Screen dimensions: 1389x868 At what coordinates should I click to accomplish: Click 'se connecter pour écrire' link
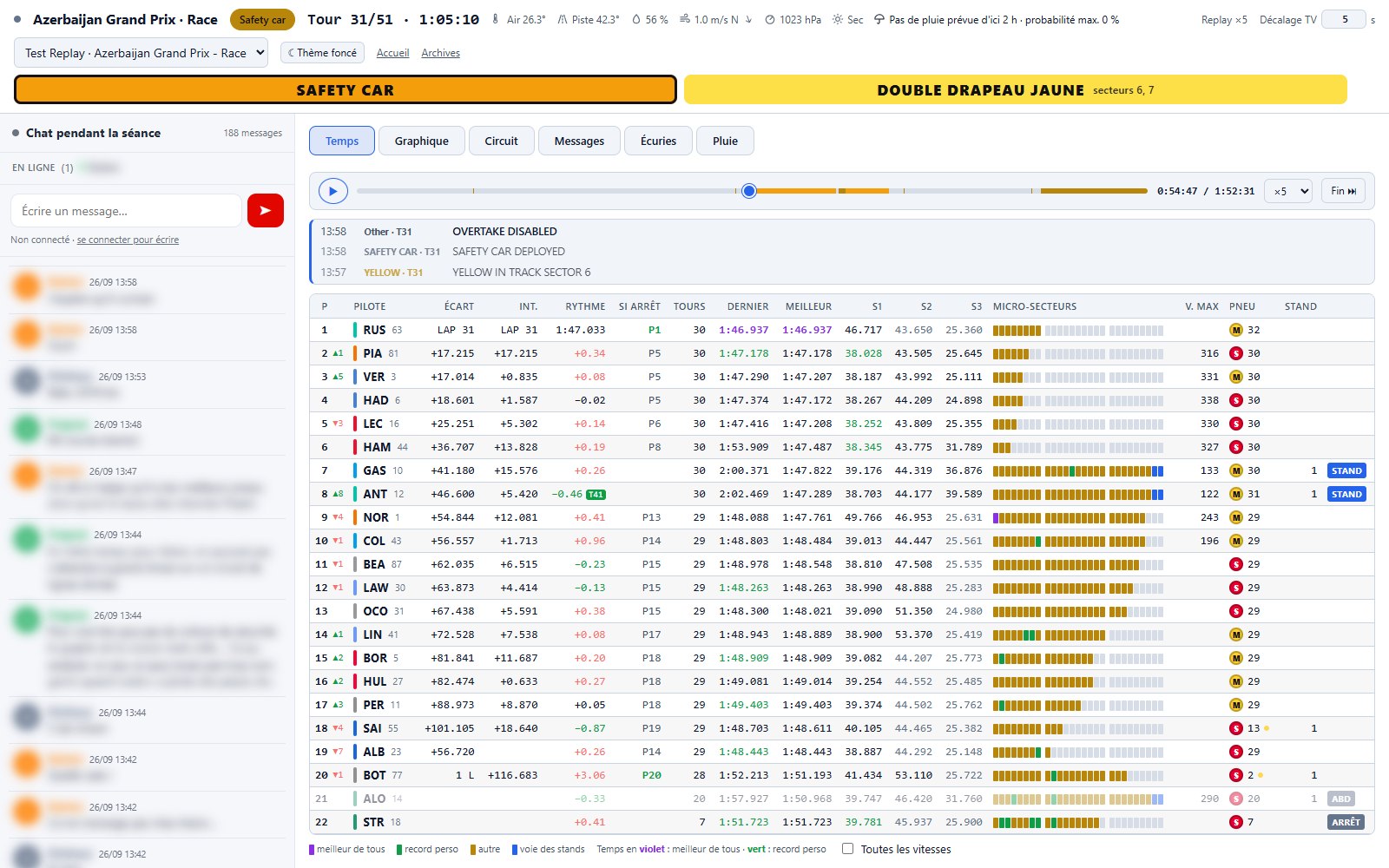tap(128, 240)
